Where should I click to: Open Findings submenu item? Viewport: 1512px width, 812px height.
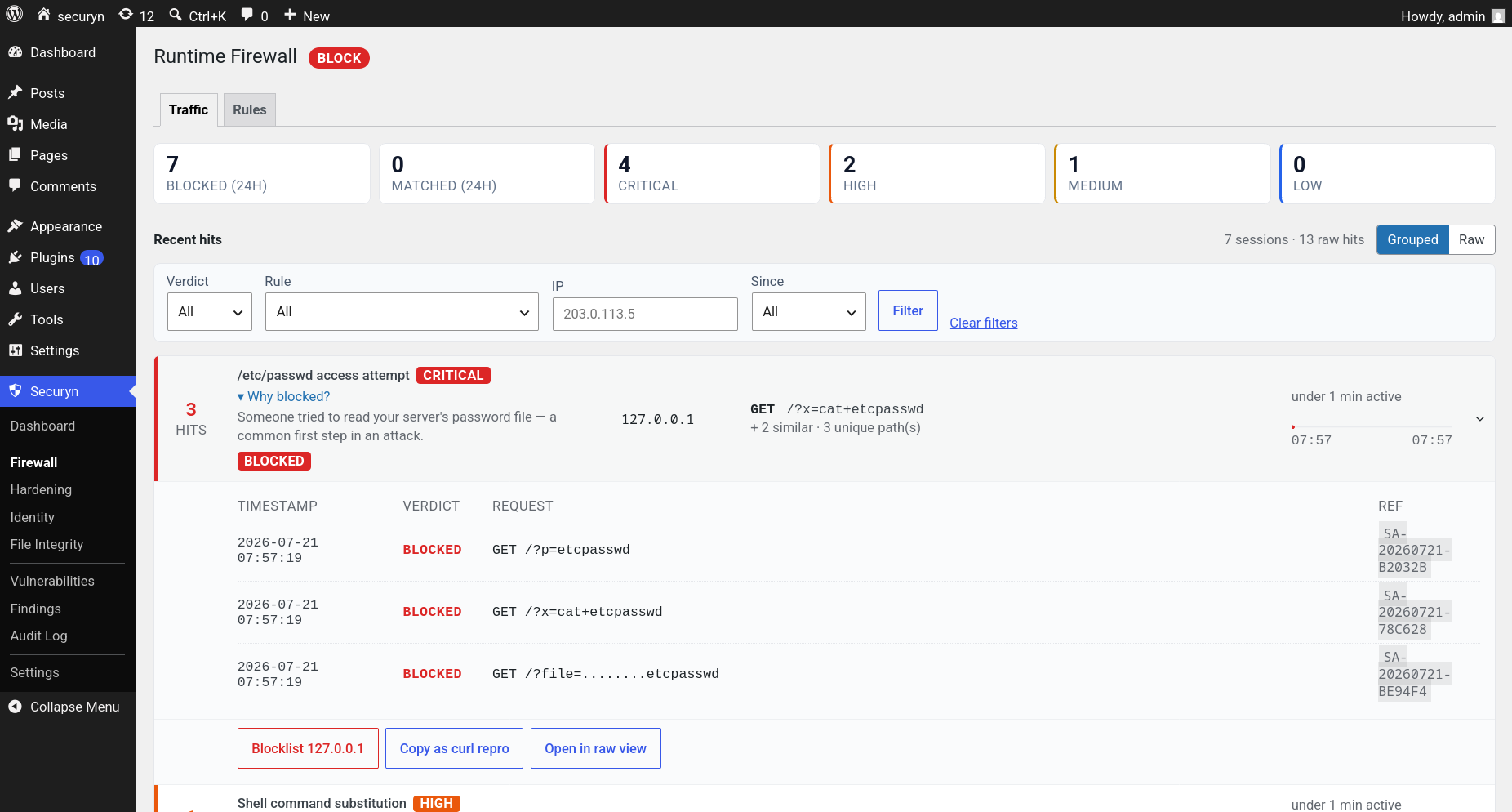[35, 609]
